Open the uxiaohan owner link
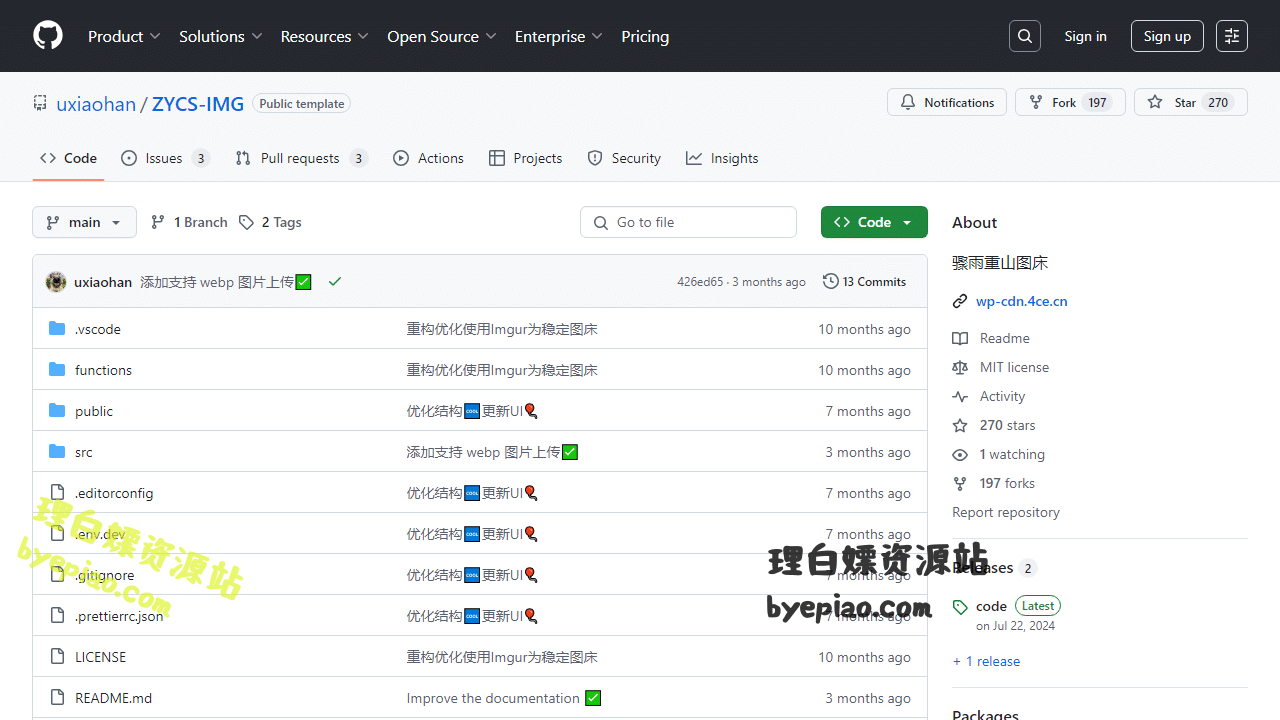Screen dimensions: 1280x720 96,103
